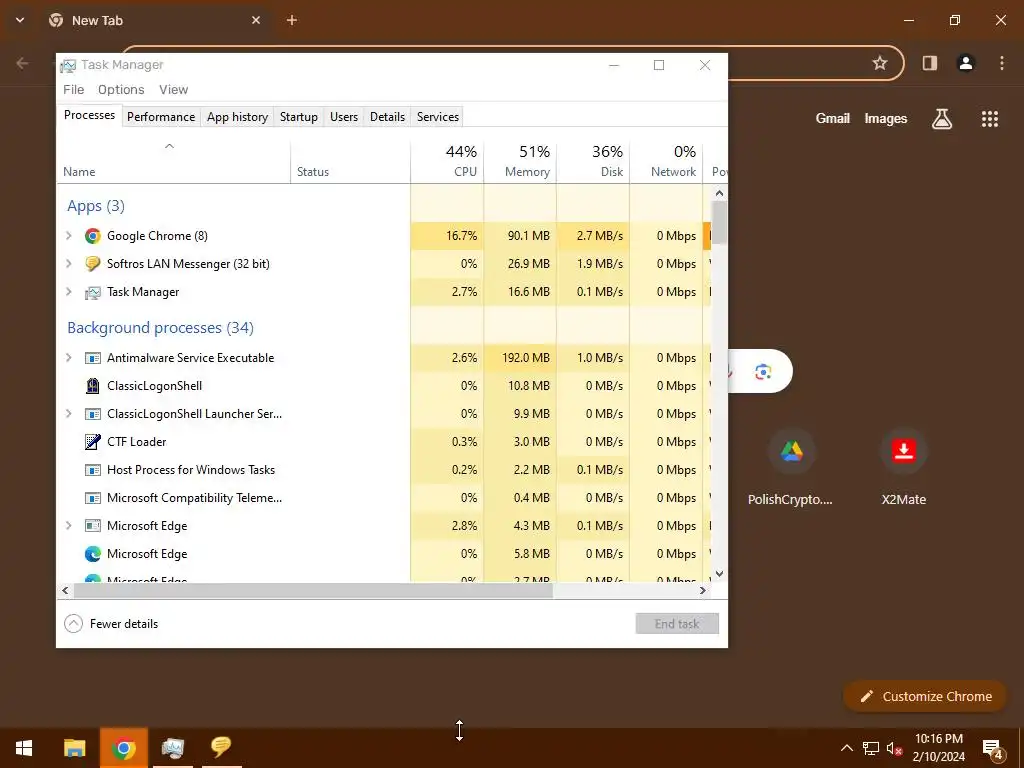Open Windows Start menu
The width and height of the screenshot is (1024, 768).
24,748
